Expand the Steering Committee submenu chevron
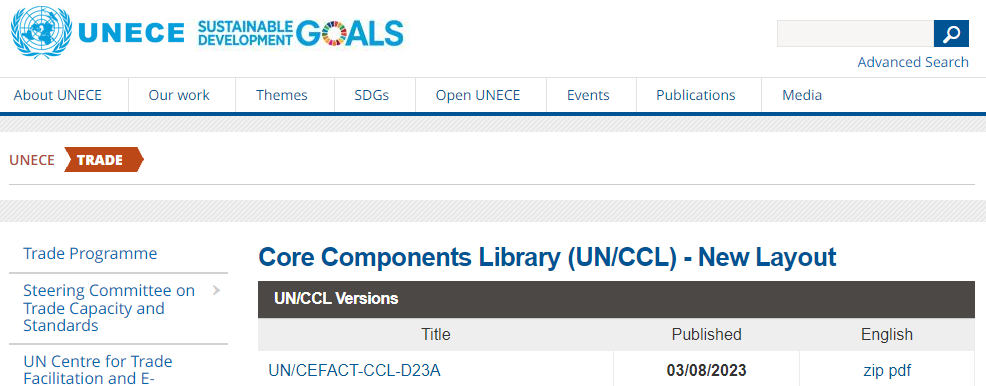This screenshot has height=386, width=986. pyautogui.click(x=216, y=290)
